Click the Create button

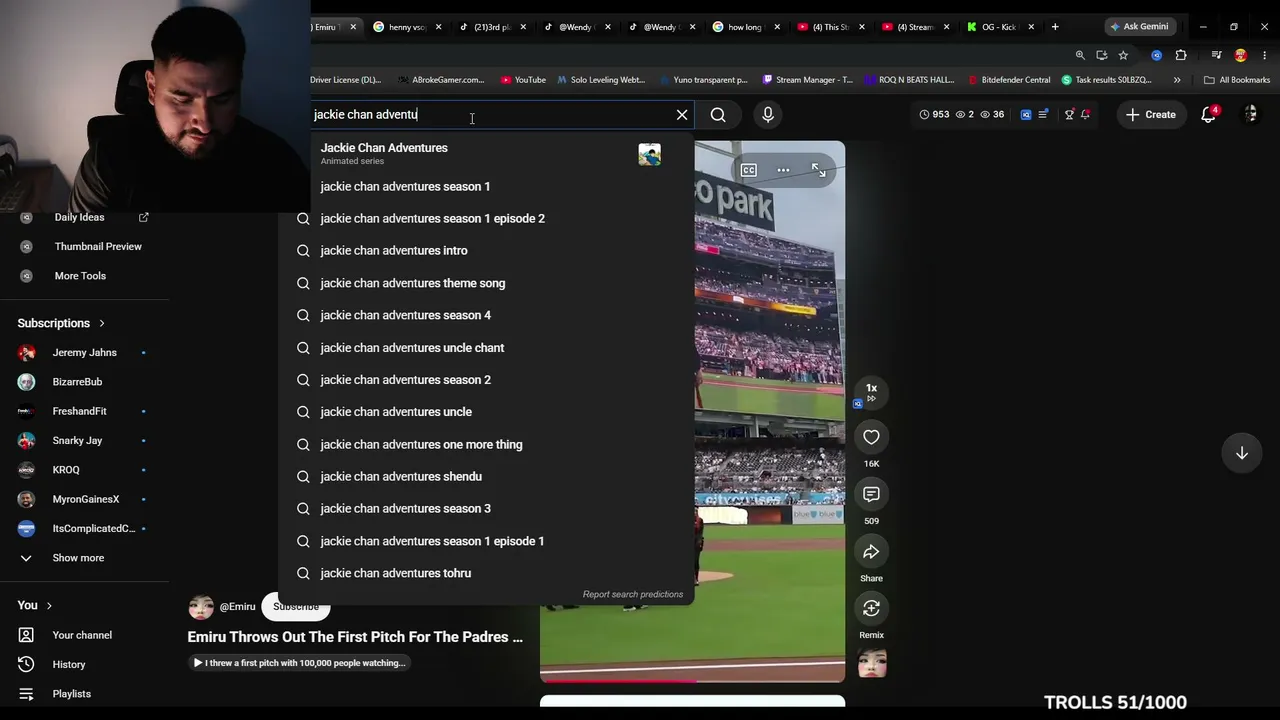1151,114
